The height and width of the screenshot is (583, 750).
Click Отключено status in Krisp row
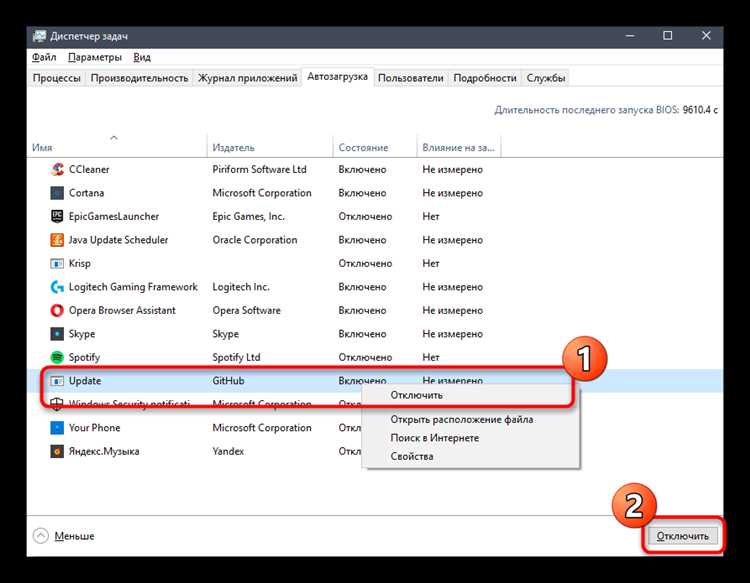coord(365,263)
